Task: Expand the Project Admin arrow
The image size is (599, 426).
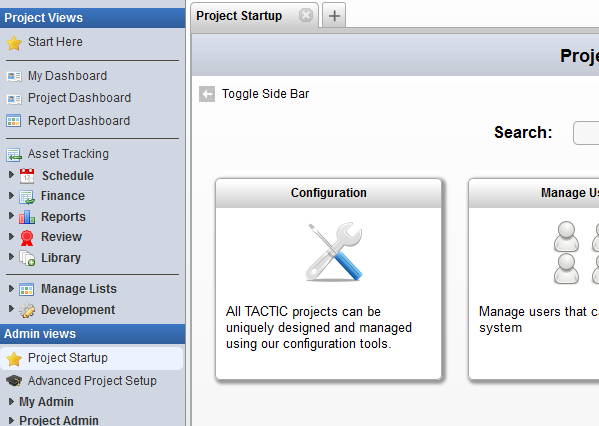Action: click(x=11, y=420)
